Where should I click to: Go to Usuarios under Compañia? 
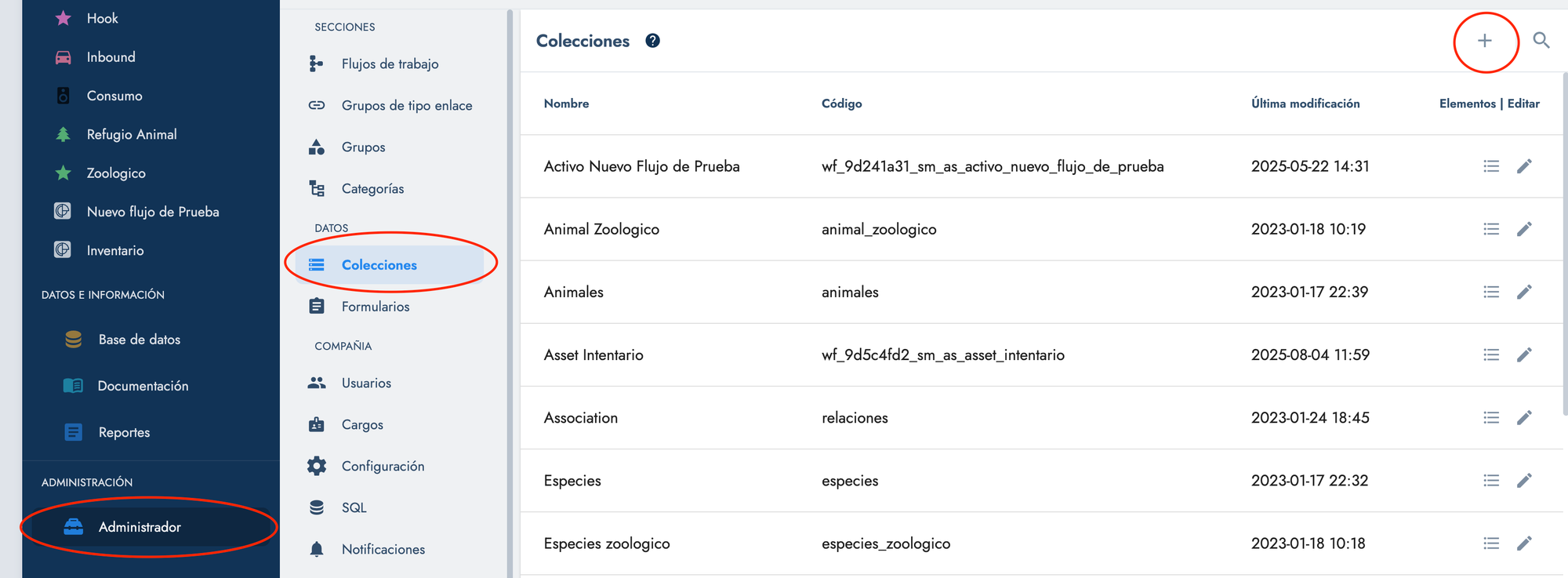click(x=366, y=383)
